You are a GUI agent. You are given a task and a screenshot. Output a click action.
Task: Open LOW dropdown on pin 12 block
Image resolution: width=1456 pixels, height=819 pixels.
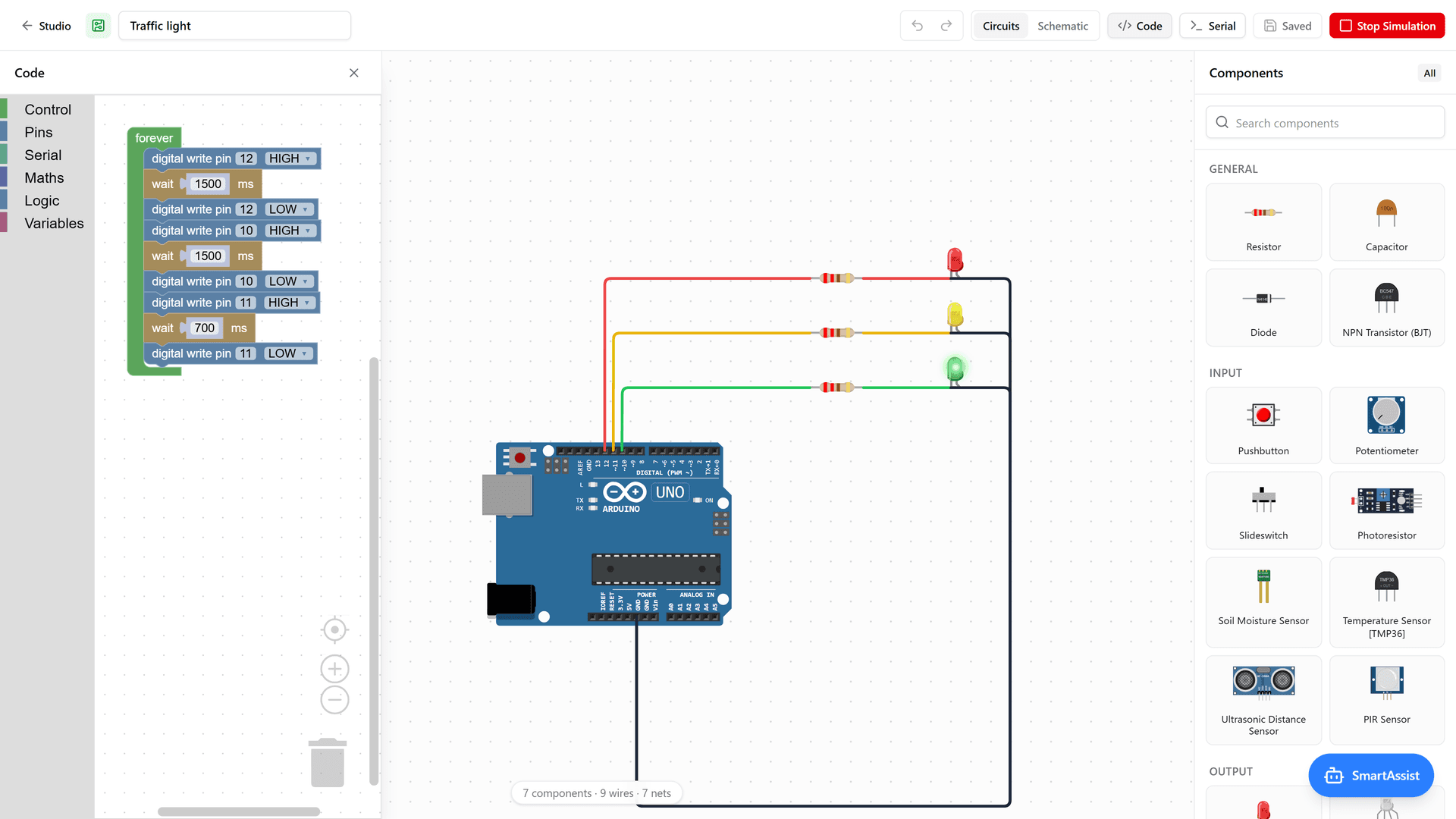point(289,209)
